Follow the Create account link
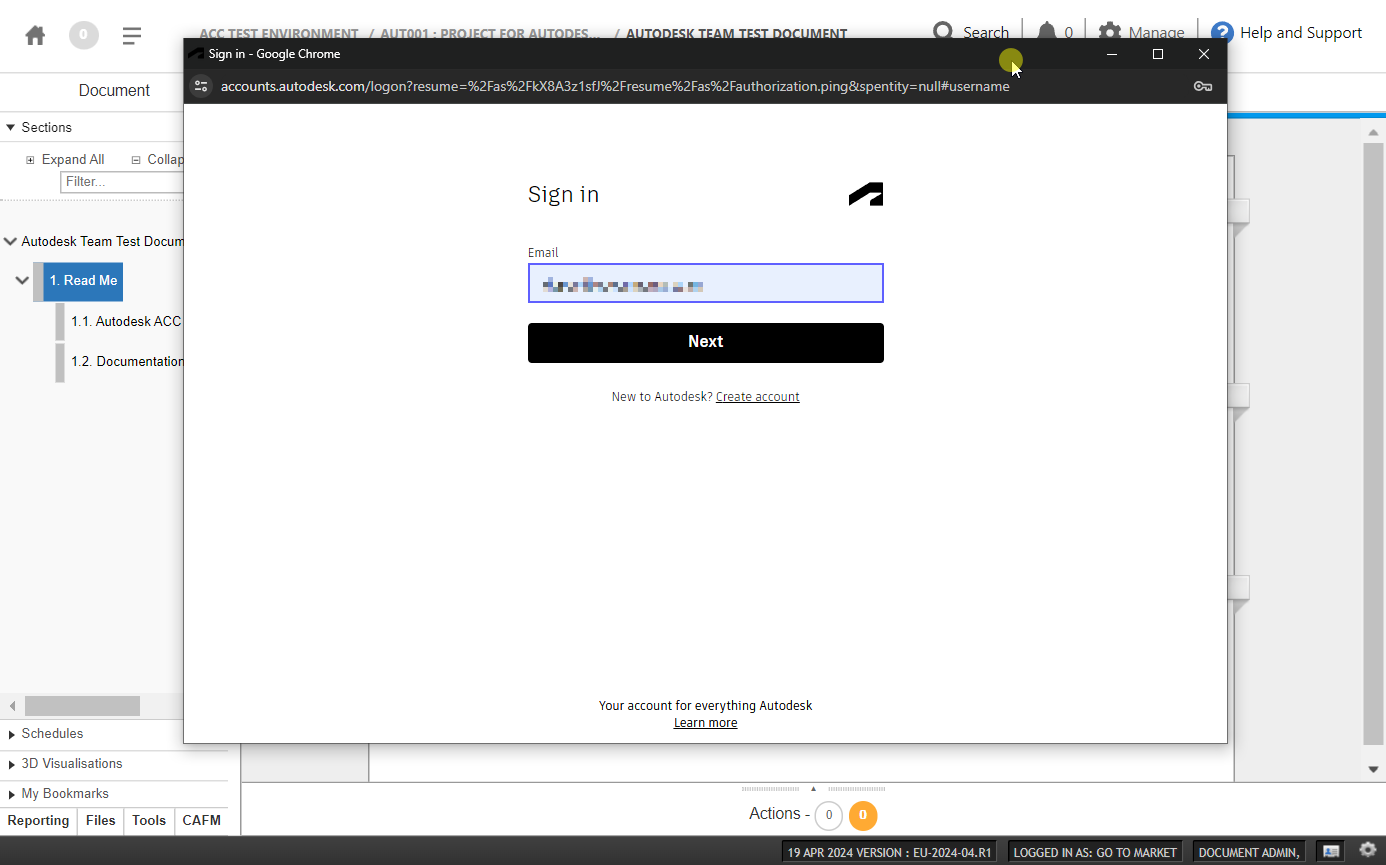Image resolution: width=1386 pixels, height=865 pixels. (758, 397)
